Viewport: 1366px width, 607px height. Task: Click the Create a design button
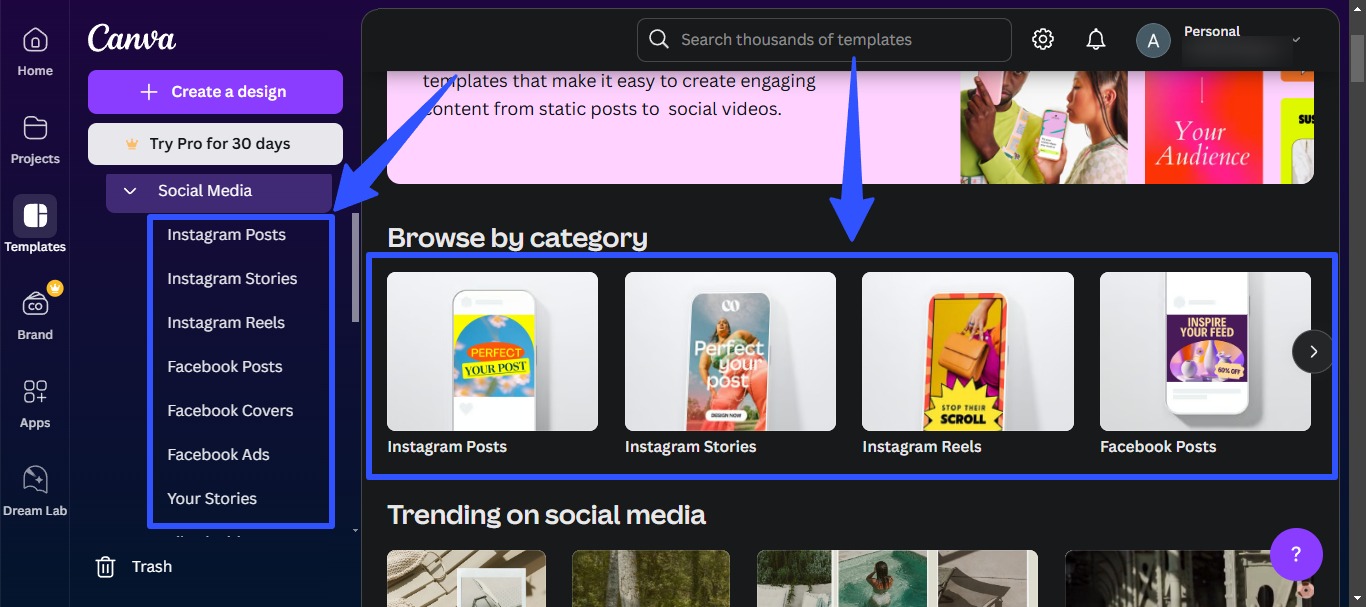tap(214, 91)
